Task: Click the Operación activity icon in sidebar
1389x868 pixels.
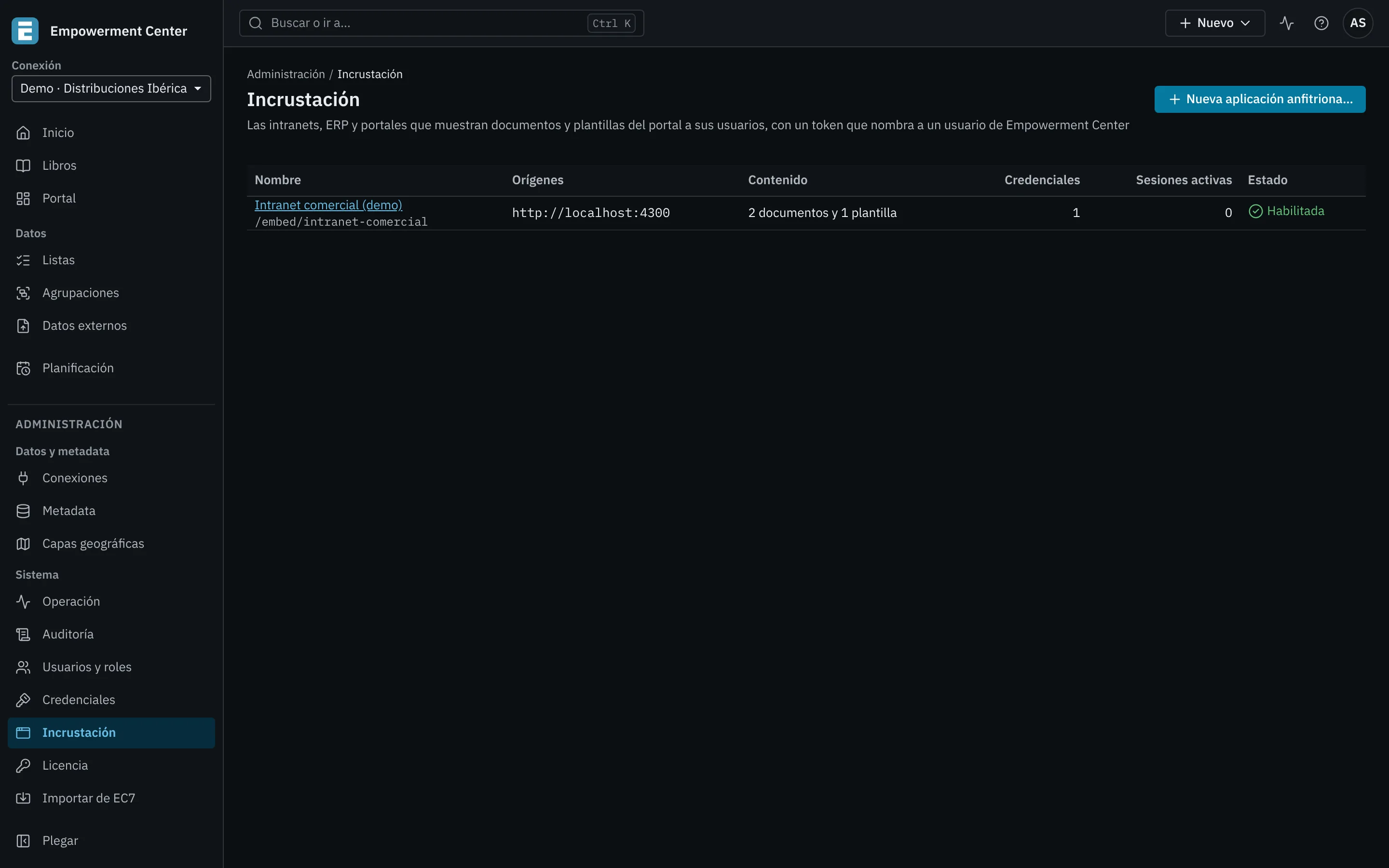Action: [23, 601]
